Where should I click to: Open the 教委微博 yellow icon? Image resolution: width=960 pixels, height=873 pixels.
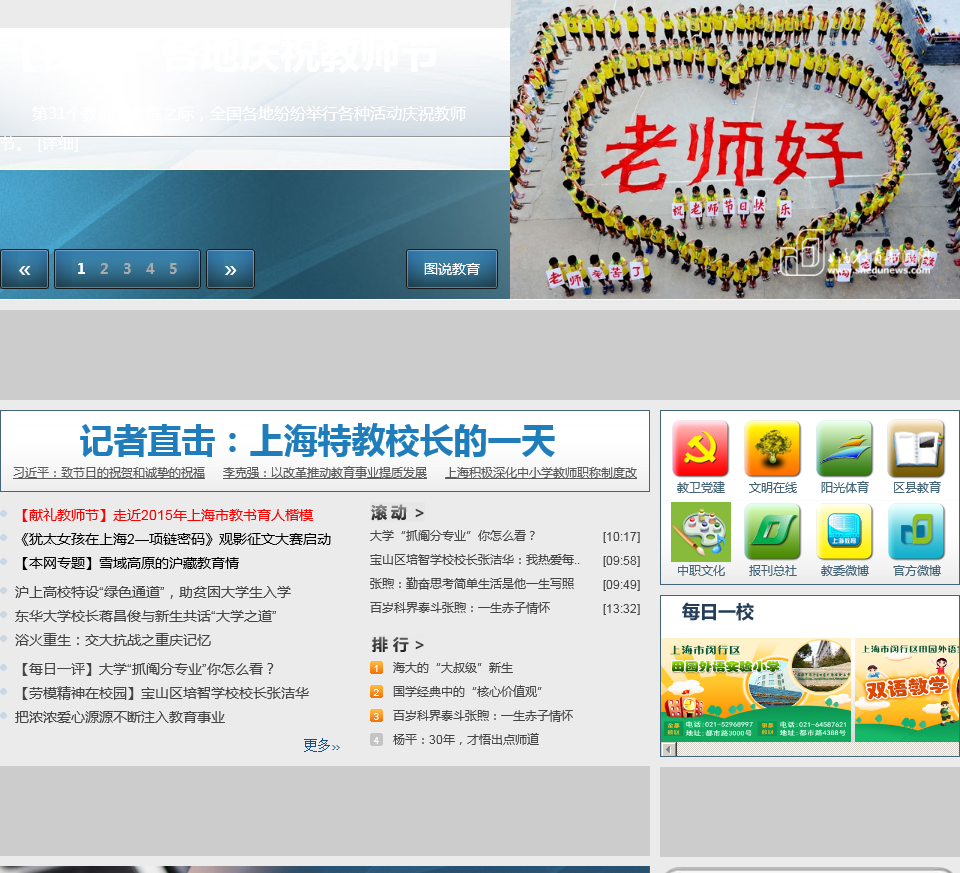point(844,532)
